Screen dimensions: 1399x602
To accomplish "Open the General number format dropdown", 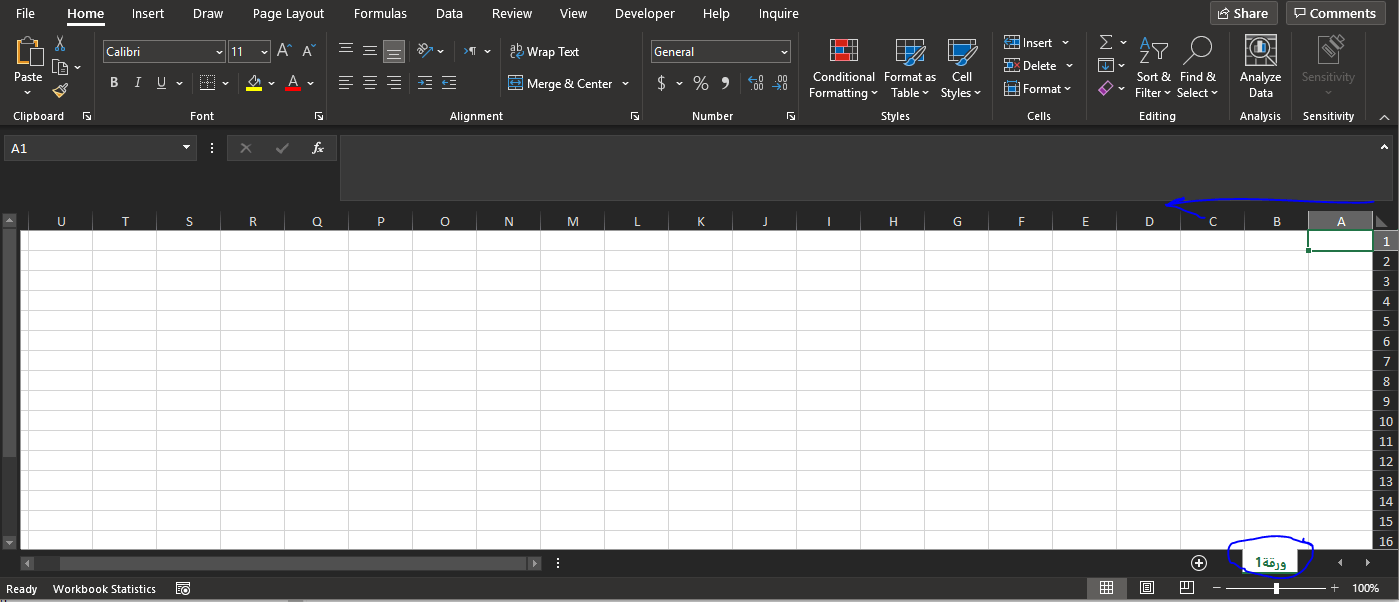I will (x=784, y=52).
